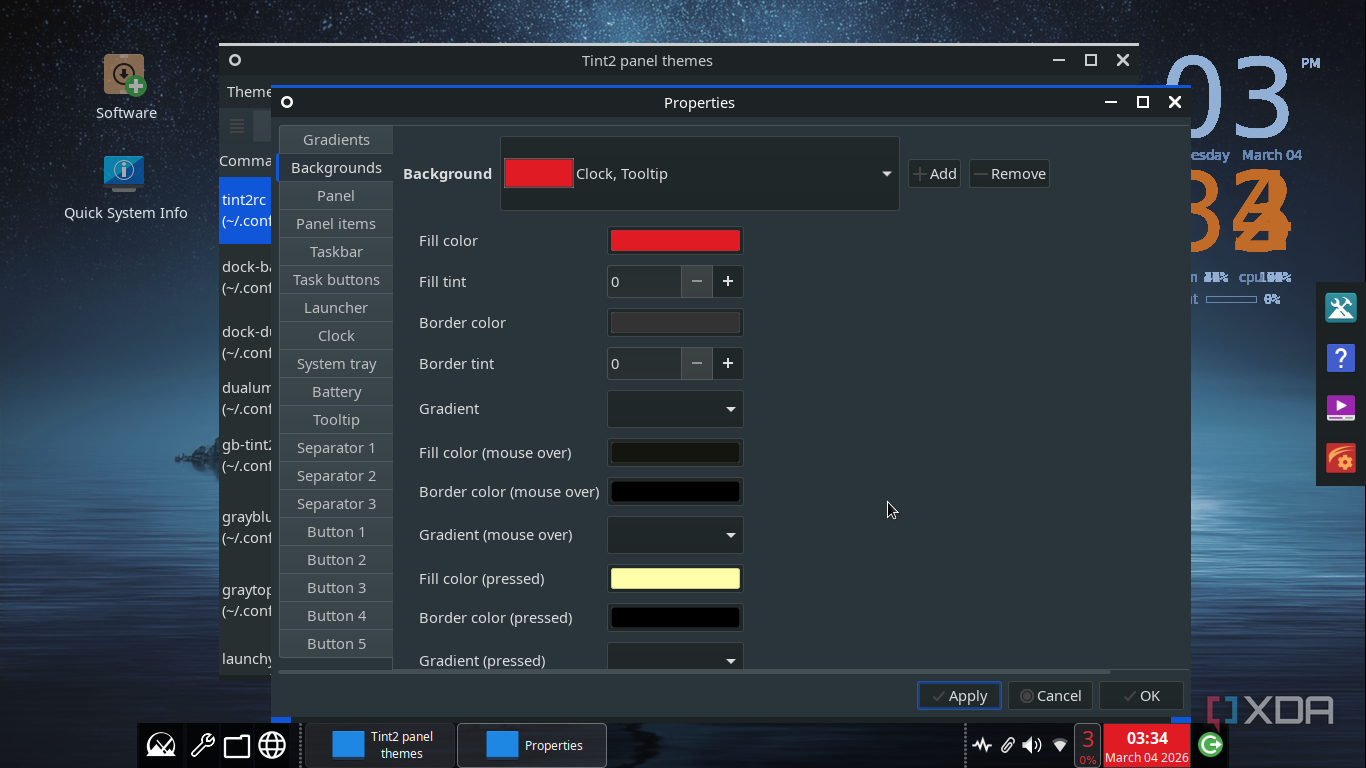The width and height of the screenshot is (1366, 768).
Task: Open Quick System Info desktop icon
Action: [x=126, y=187]
